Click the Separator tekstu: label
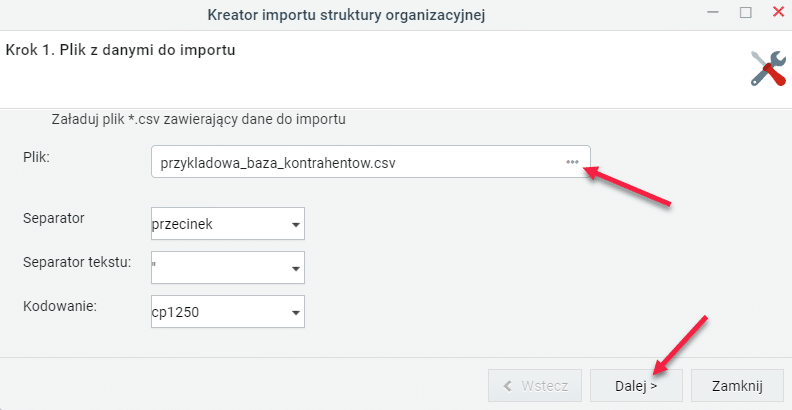Viewport: 792px width, 410px height. point(77,263)
